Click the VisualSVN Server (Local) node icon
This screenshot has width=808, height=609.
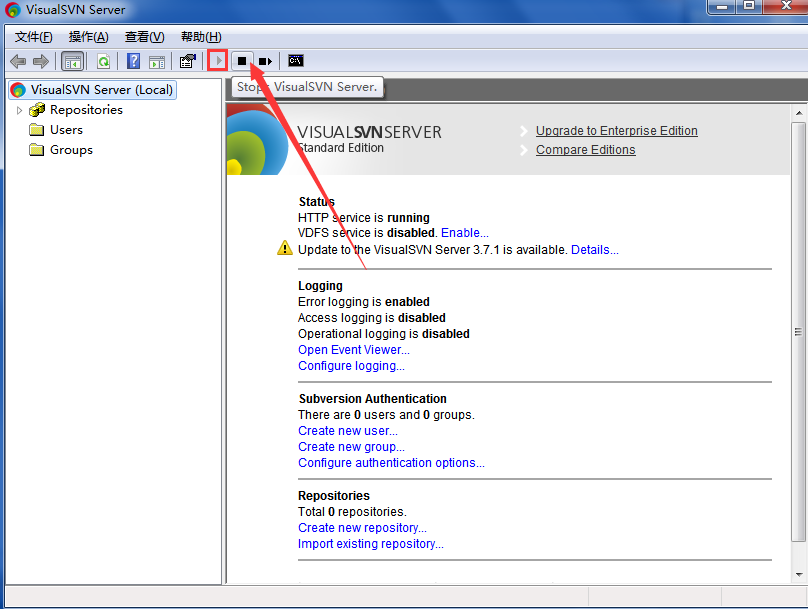click(x=18, y=90)
